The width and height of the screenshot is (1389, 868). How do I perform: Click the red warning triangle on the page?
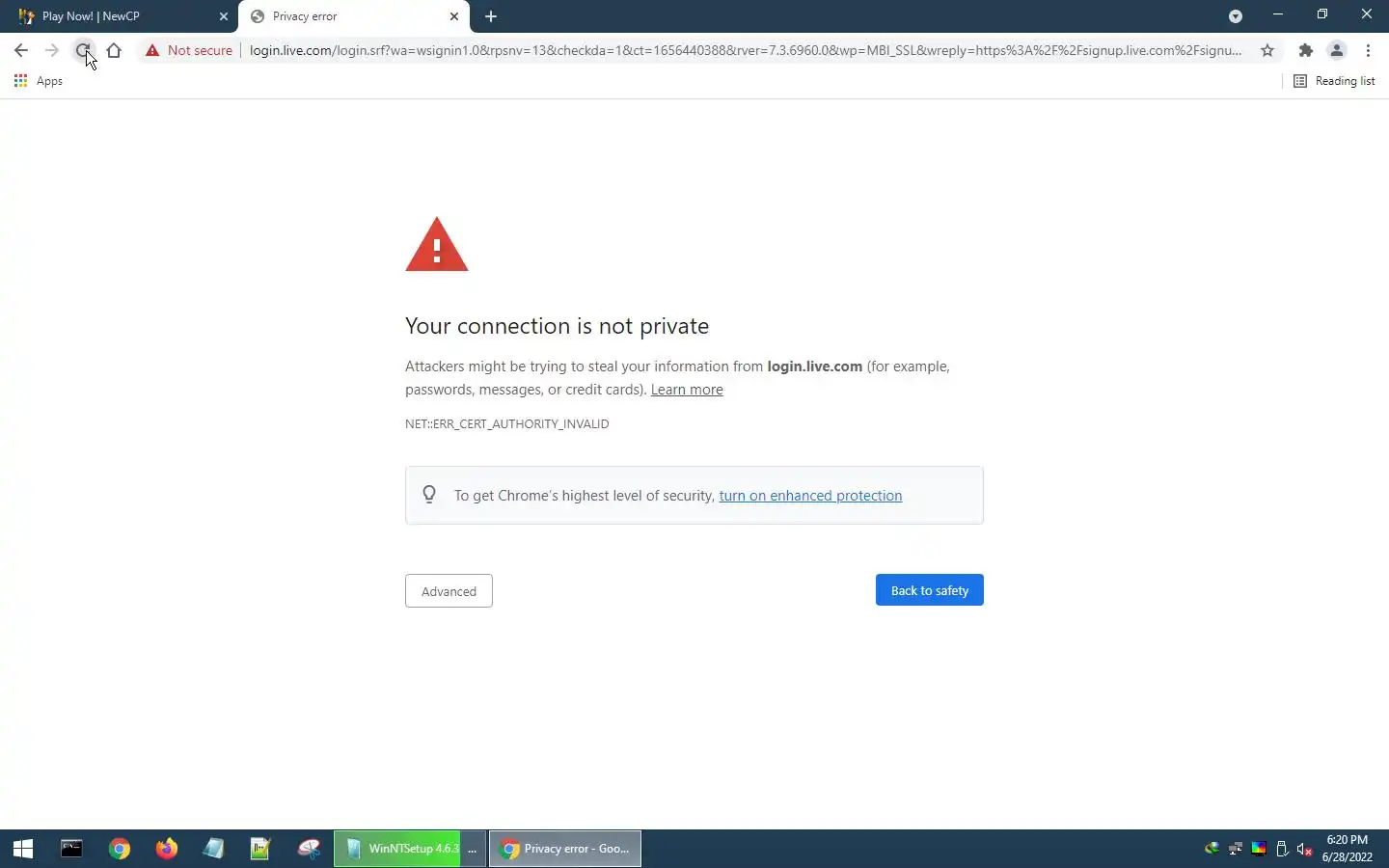437,244
